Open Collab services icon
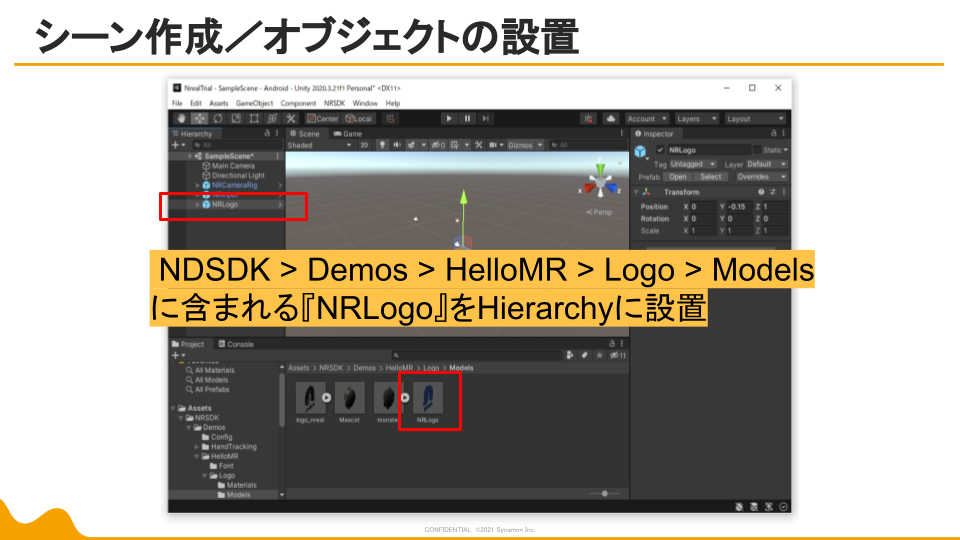 point(588,119)
